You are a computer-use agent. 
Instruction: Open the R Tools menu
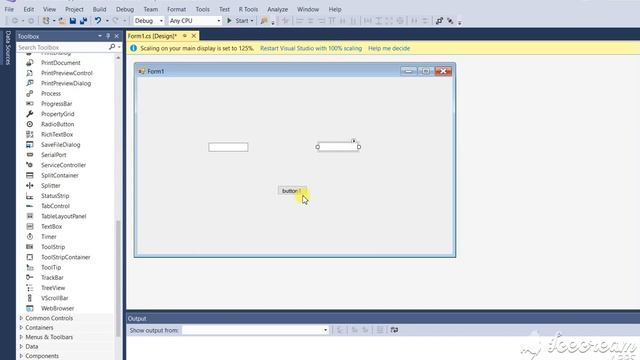coord(248,9)
